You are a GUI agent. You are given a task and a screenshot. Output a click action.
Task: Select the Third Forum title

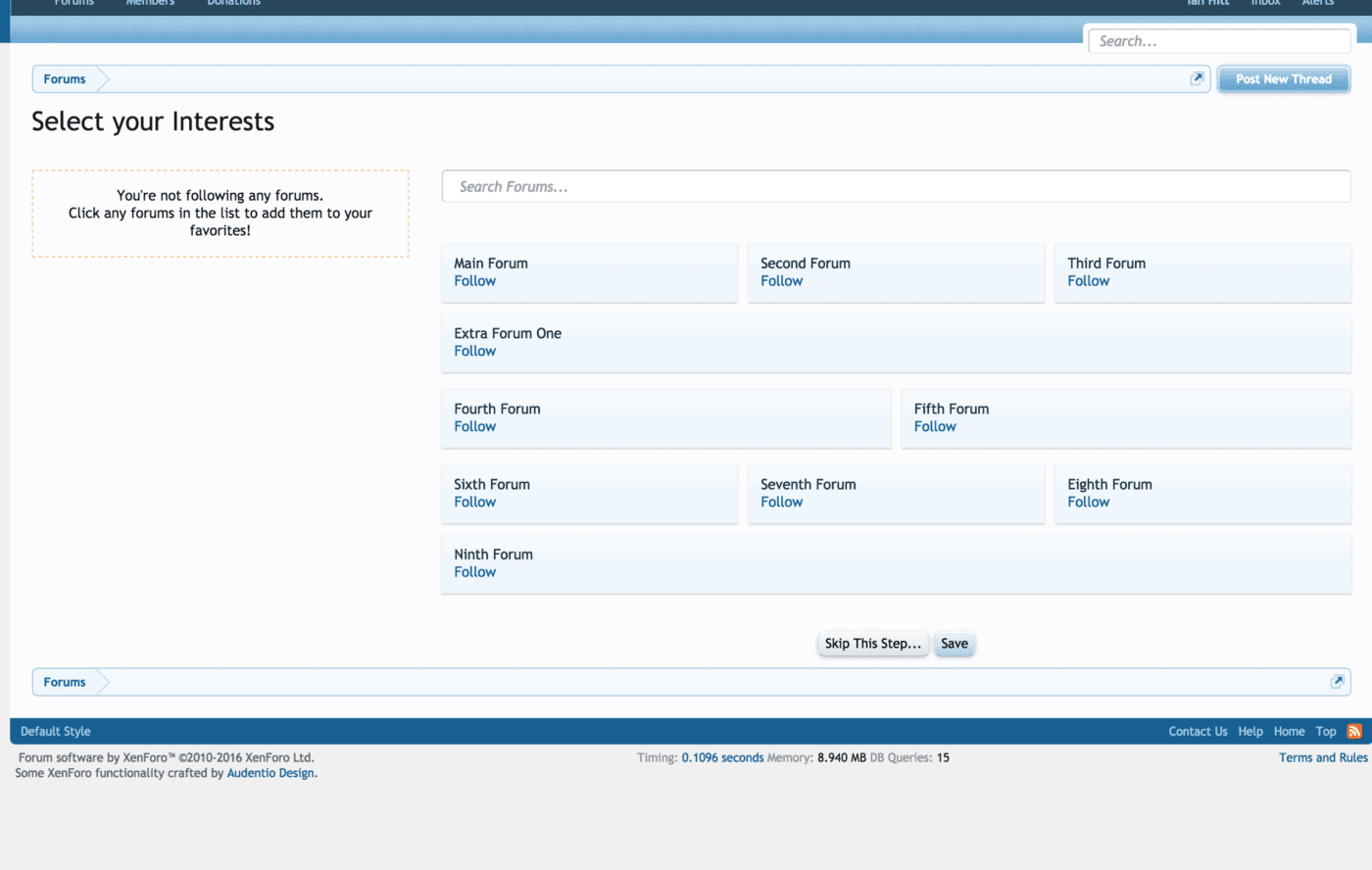tap(1106, 264)
